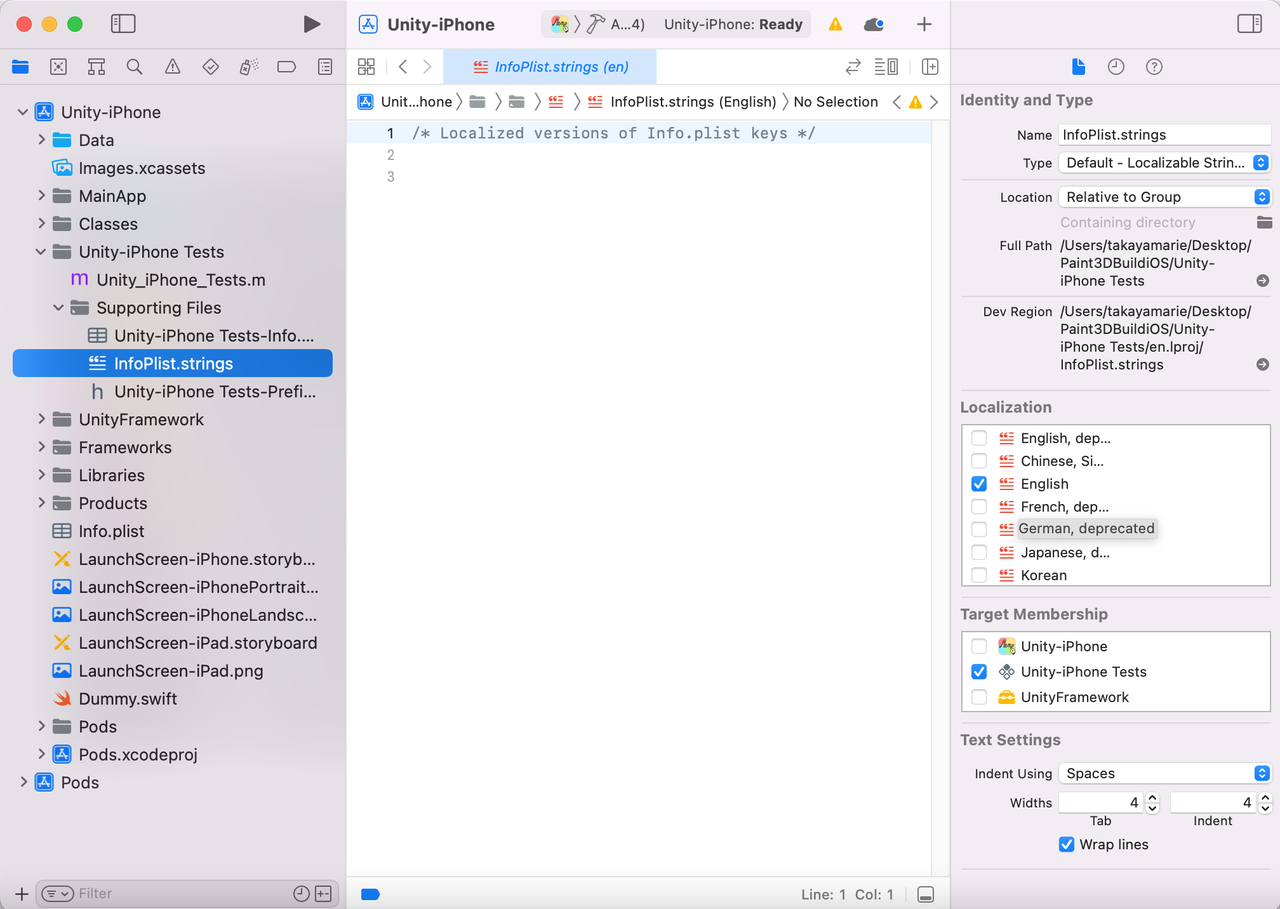
Task: Click Unity-iPhone: Ready in the toolbar
Action: pyautogui.click(x=733, y=23)
